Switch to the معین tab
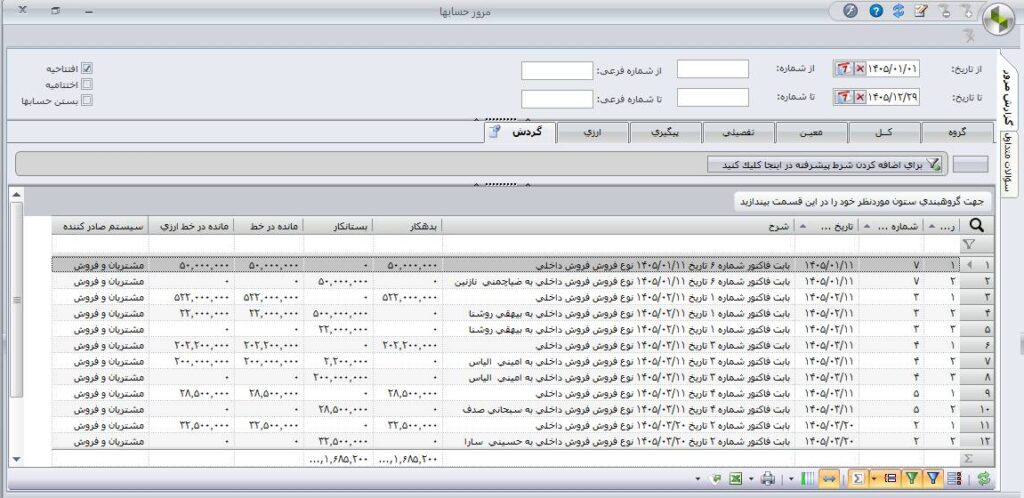 (812, 132)
